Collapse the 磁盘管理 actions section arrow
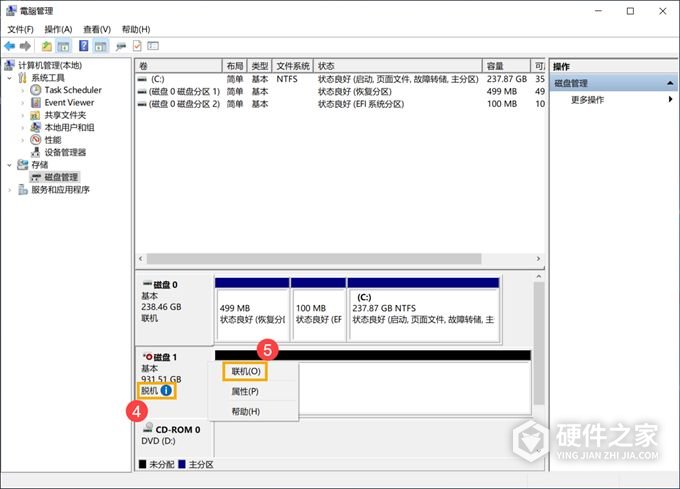 670,83
